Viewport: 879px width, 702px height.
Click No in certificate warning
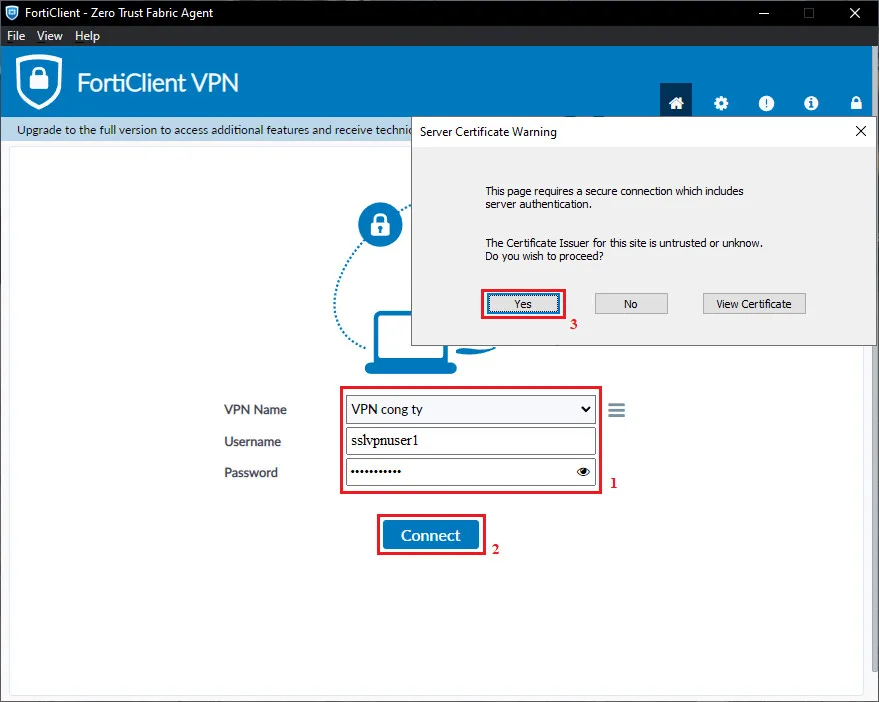click(x=631, y=304)
